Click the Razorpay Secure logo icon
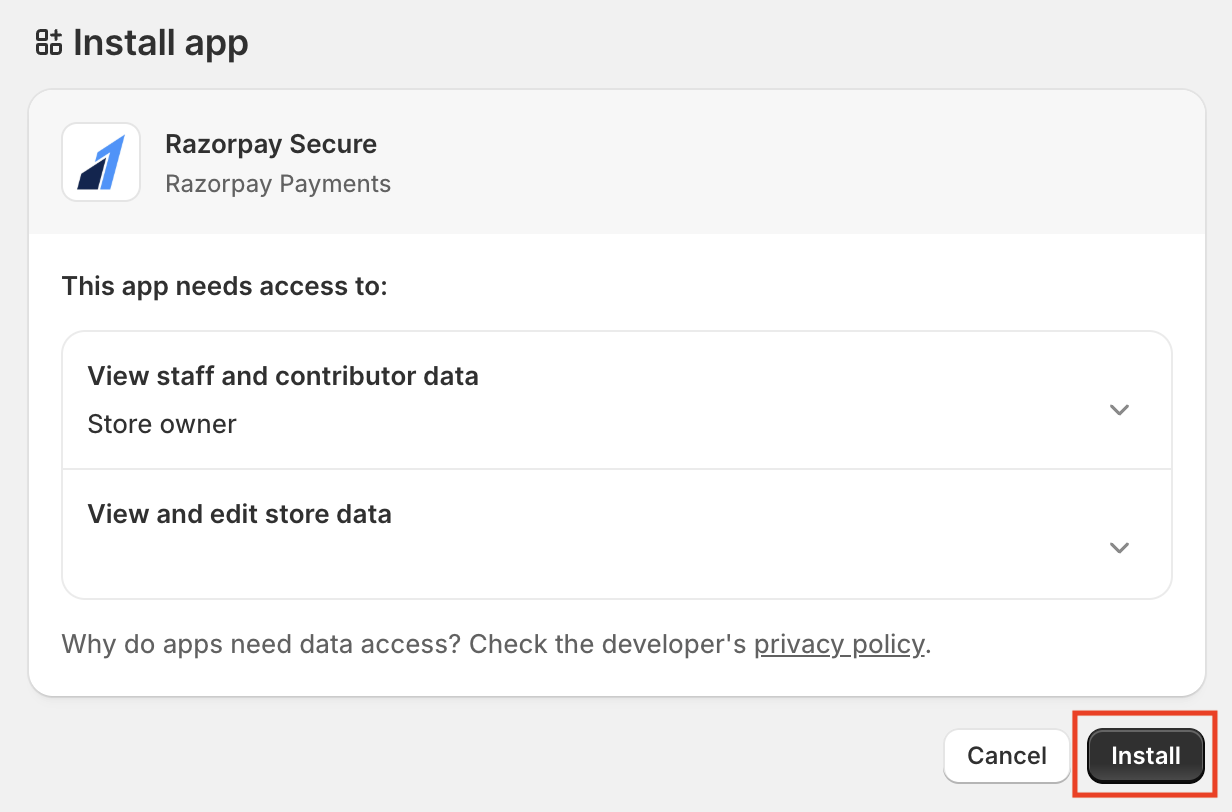The image size is (1232, 812). tap(101, 162)
